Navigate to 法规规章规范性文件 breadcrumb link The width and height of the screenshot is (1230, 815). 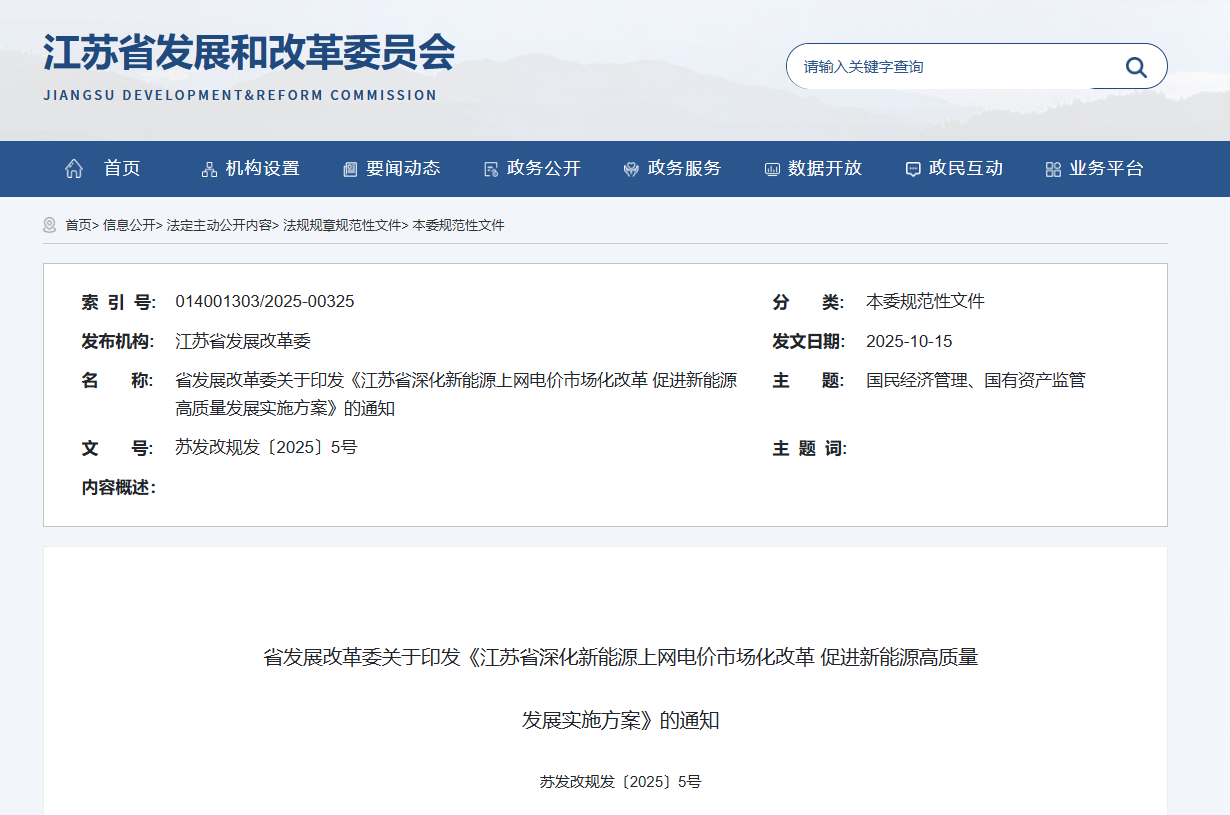[342, 226]
